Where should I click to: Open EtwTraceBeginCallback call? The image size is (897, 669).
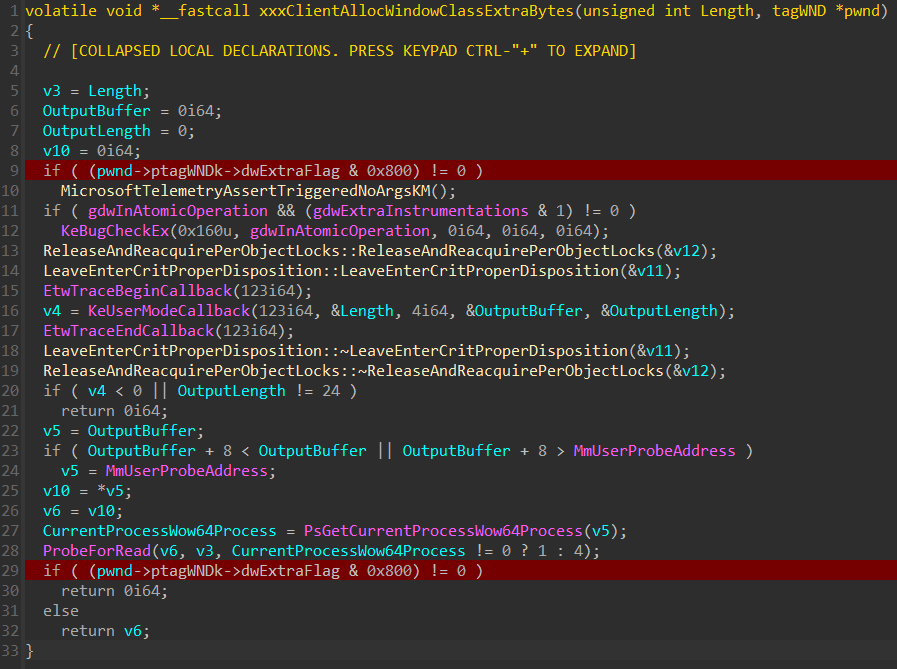[137, 291]
